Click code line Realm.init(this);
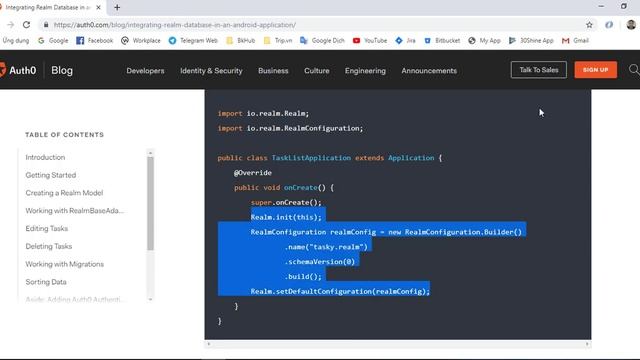The image size is (640, 360). tap(286, 217)
